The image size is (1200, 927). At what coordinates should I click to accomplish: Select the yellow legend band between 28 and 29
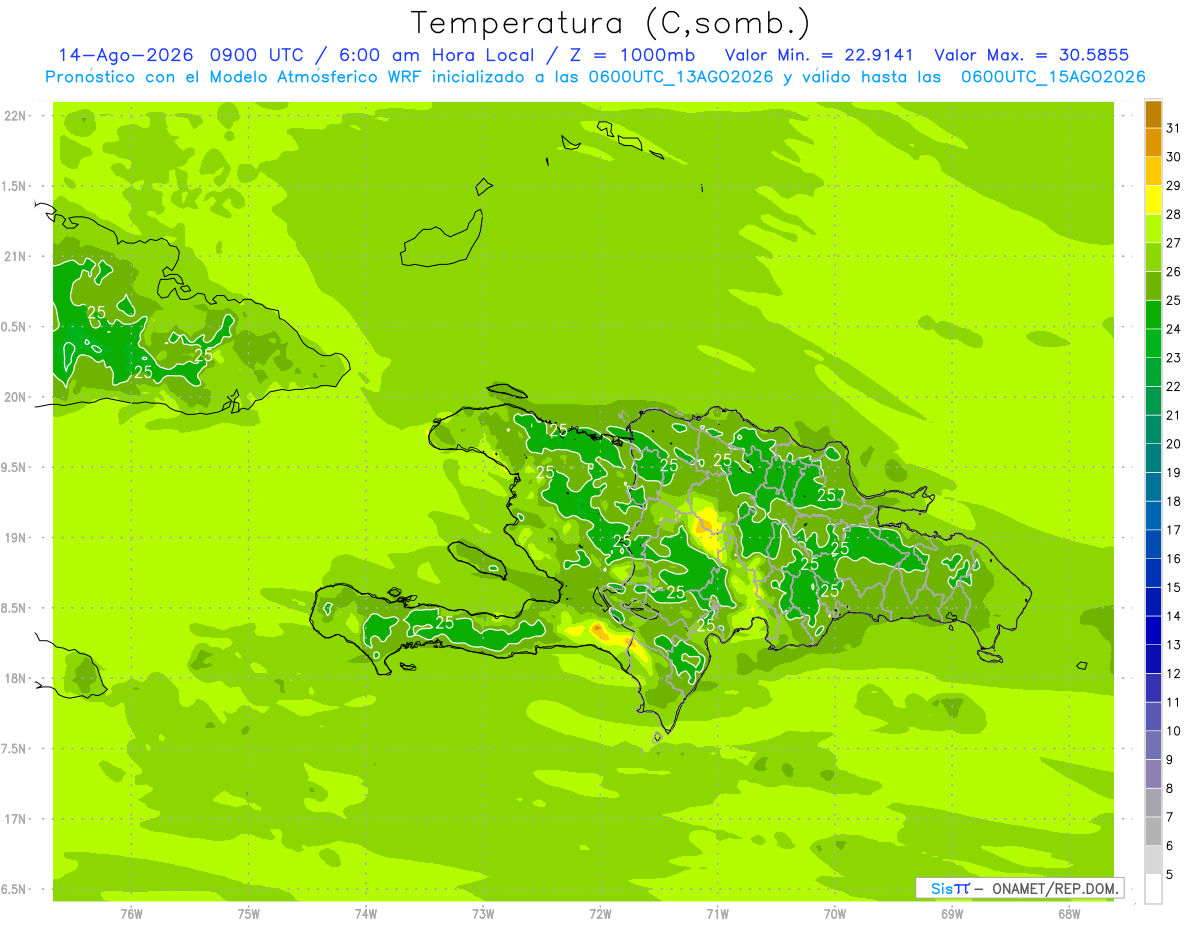pyautogui.click(x=1153, y=200)
